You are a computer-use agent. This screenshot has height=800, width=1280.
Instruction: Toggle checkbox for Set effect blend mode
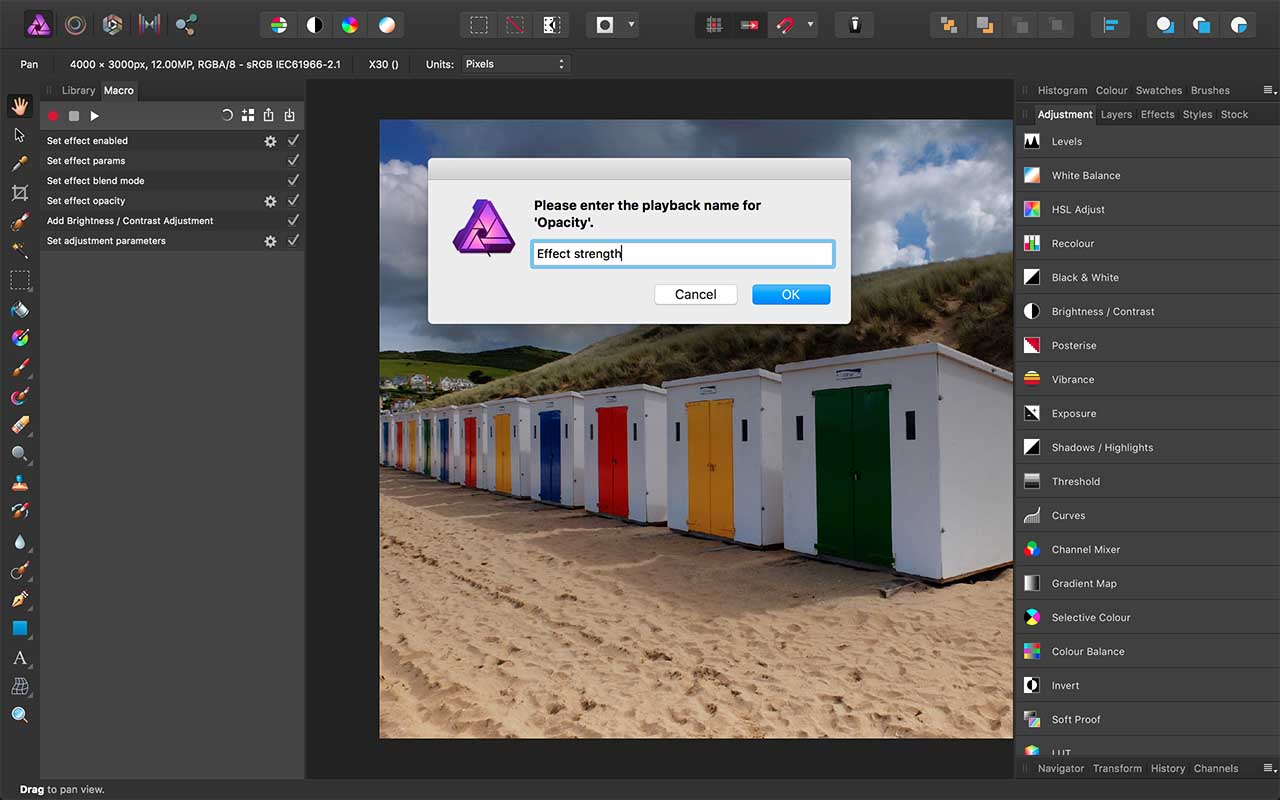coord(293,181)
